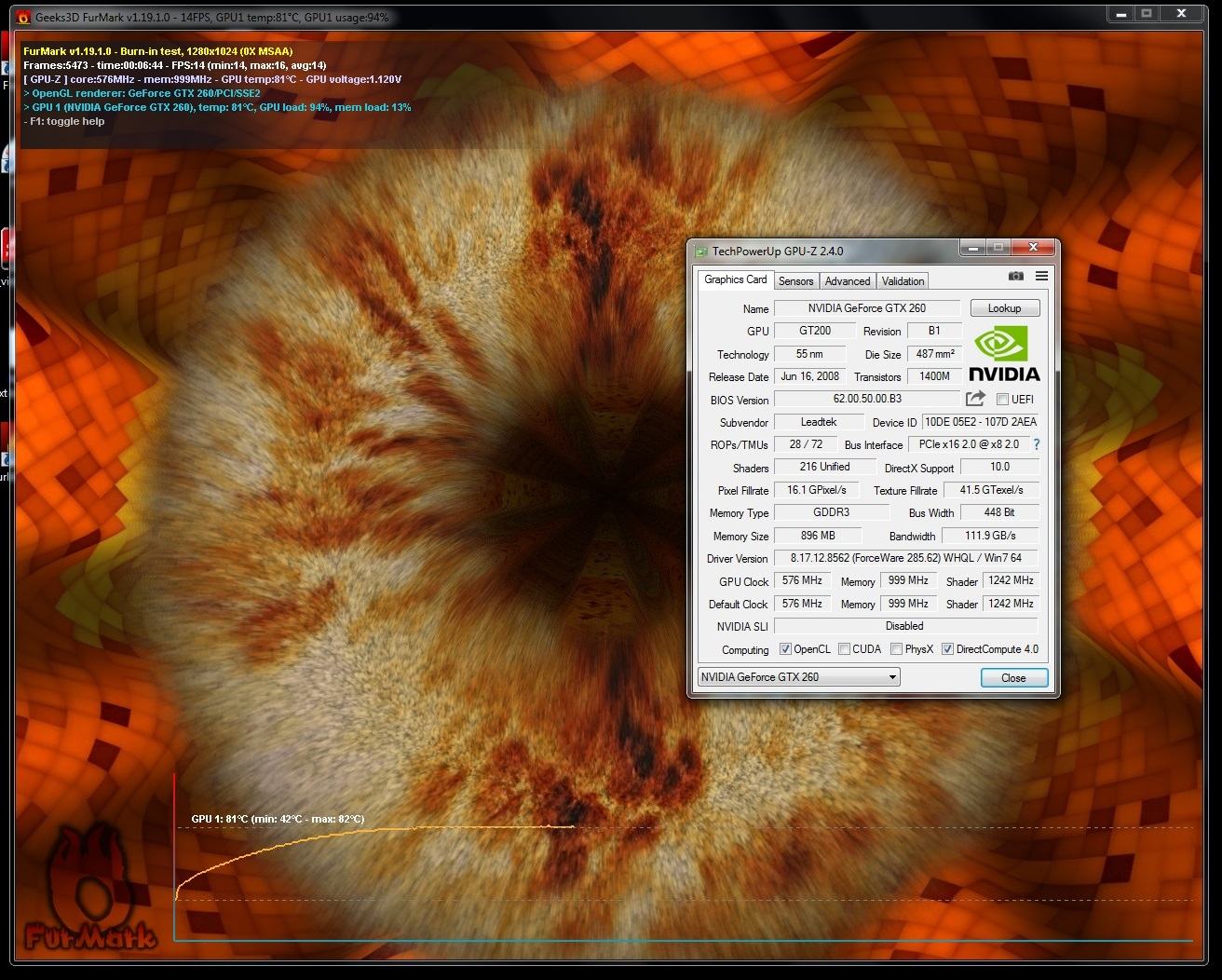This screenshot has width=1222, height=980.
Task: Click the Close button in GPU-Z
Action: (1013, 678)
